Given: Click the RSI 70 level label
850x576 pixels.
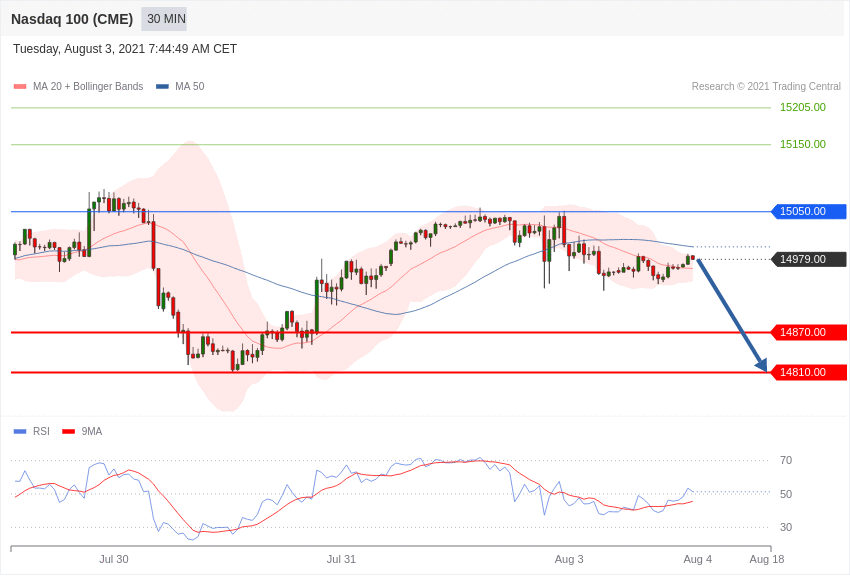Looking at the screenshot, I should (x=785, y=461).
